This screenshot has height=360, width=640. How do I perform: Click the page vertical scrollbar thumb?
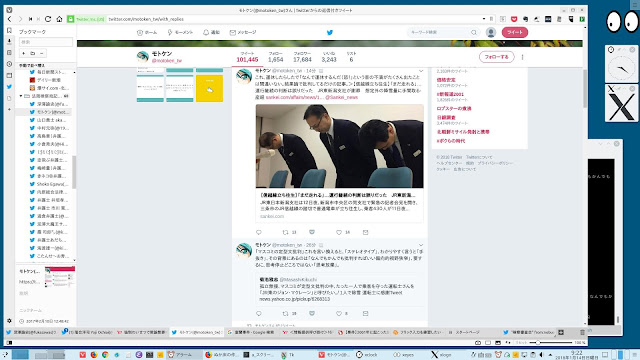[585, 88]
